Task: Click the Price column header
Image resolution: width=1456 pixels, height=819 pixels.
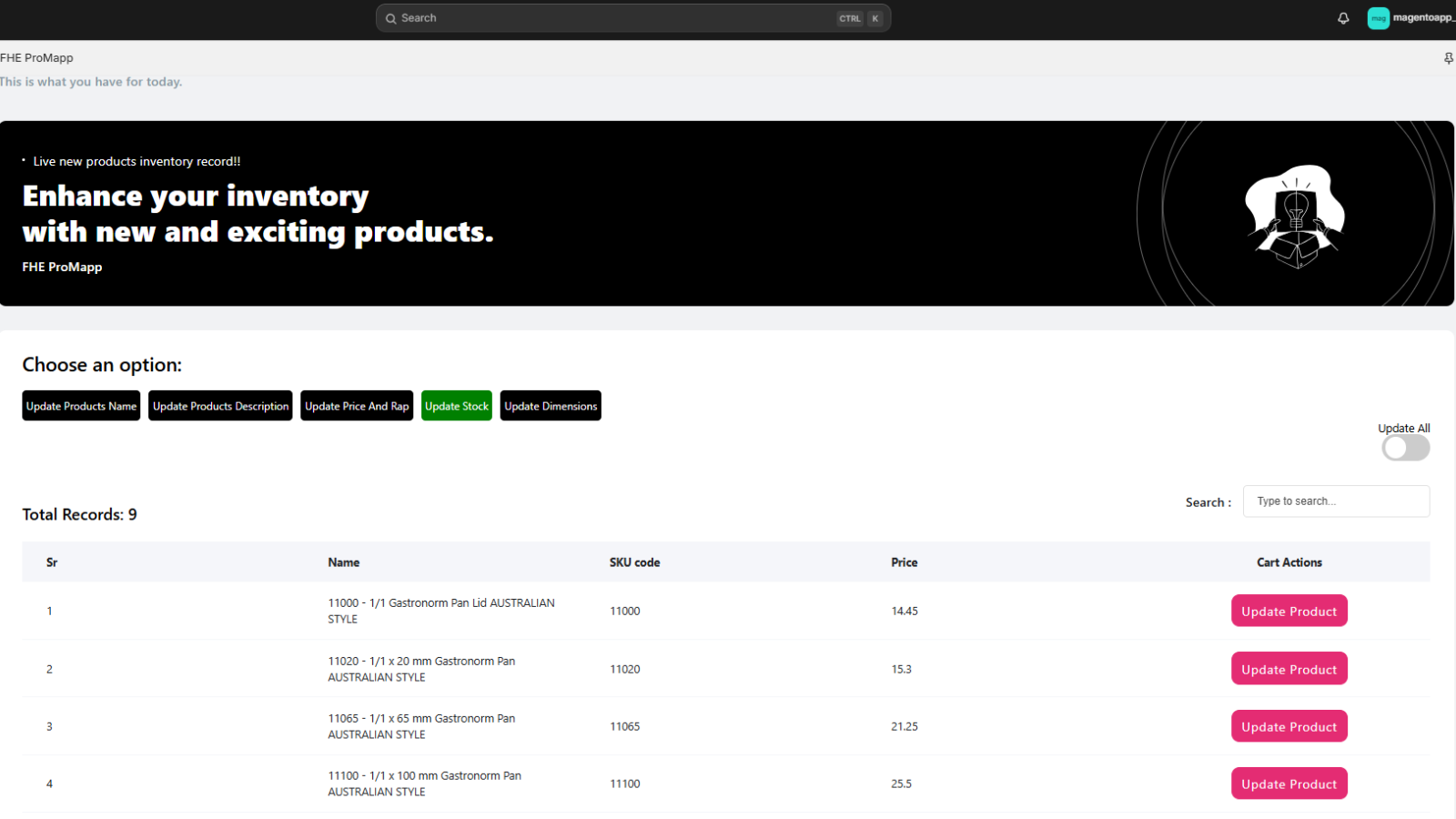Action: coord(904,562)
